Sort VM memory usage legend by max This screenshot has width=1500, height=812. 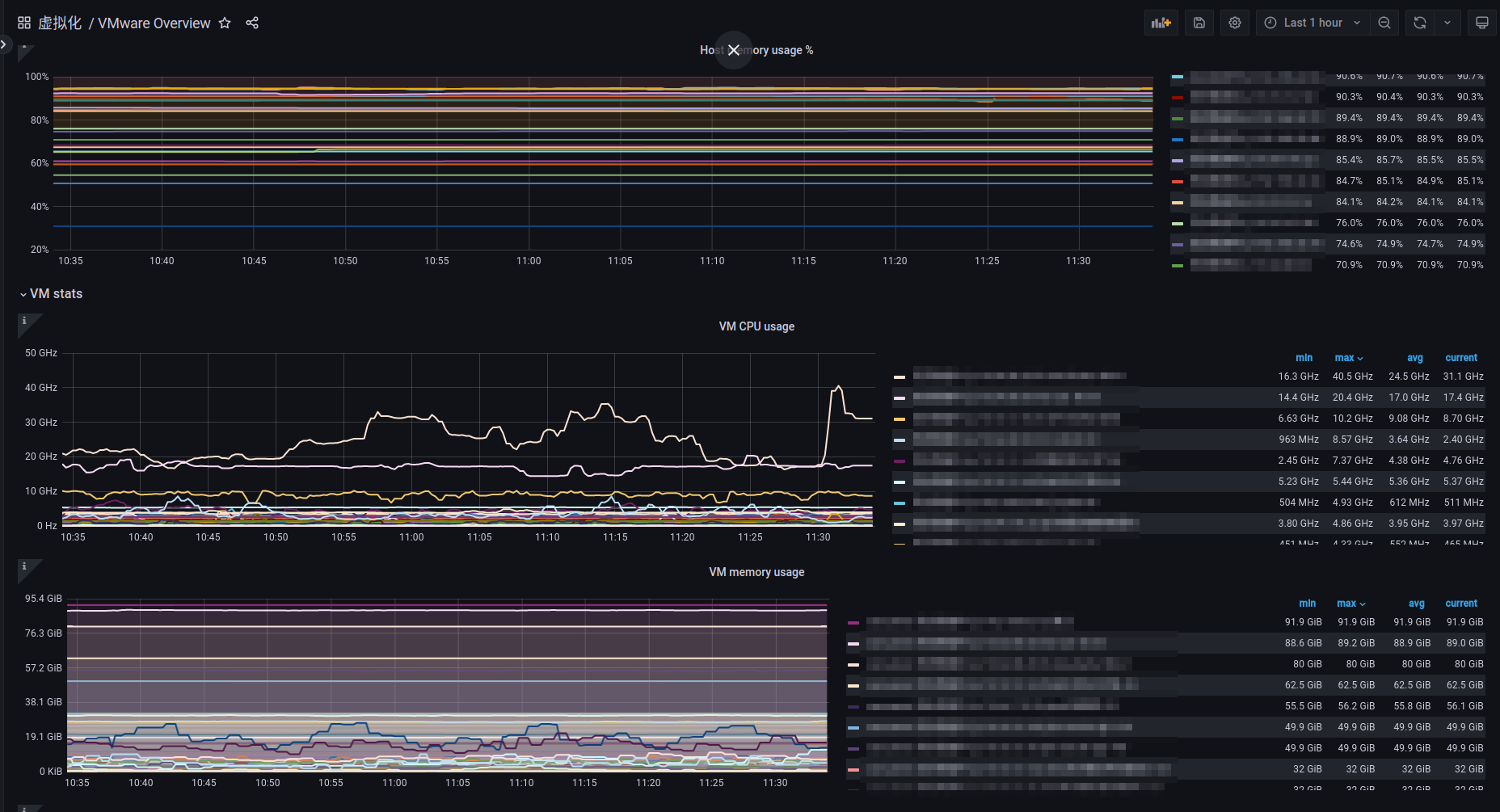(x=1351, y=604)
